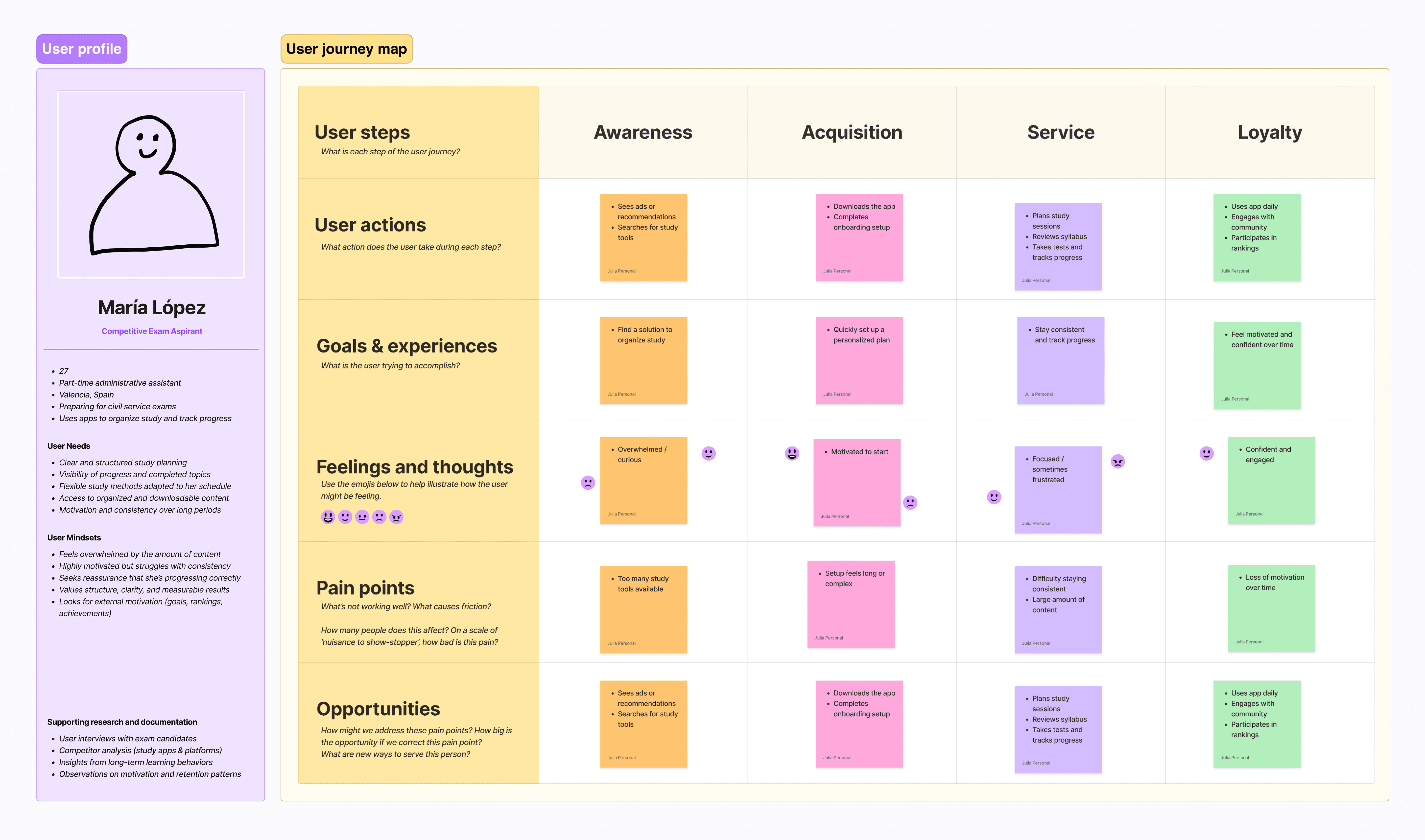The height and width of the screenshot is (840, 1425).
Task: Select the orange 'Too many study tools' sticky
Action: tap(643, 610)
